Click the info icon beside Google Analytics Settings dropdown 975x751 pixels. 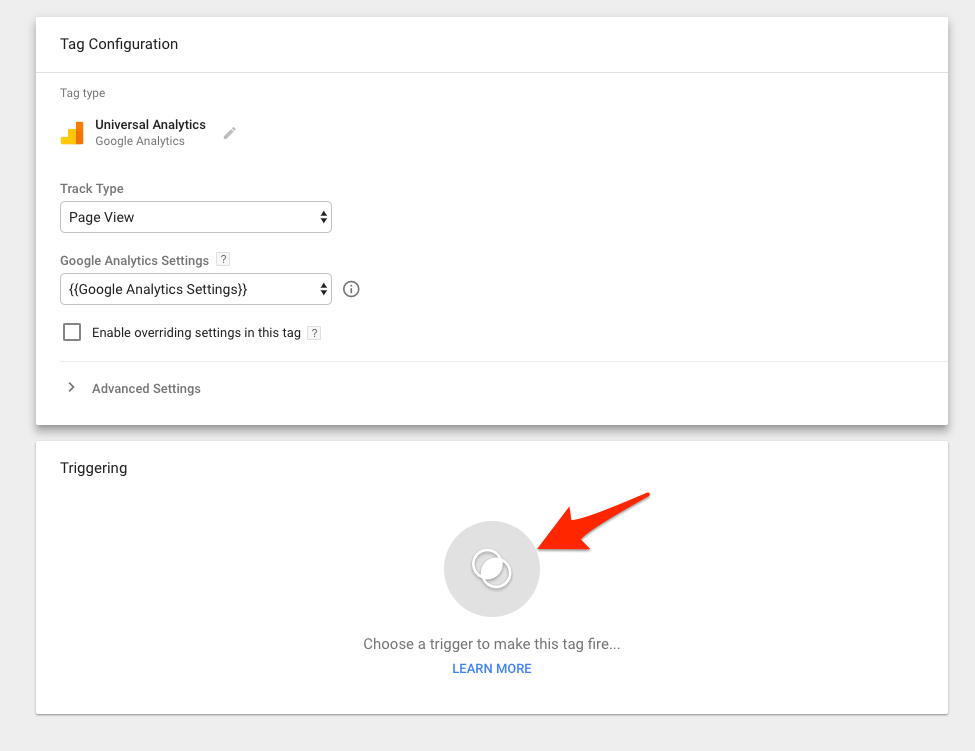pyautogui.click(x=350, y=288)
